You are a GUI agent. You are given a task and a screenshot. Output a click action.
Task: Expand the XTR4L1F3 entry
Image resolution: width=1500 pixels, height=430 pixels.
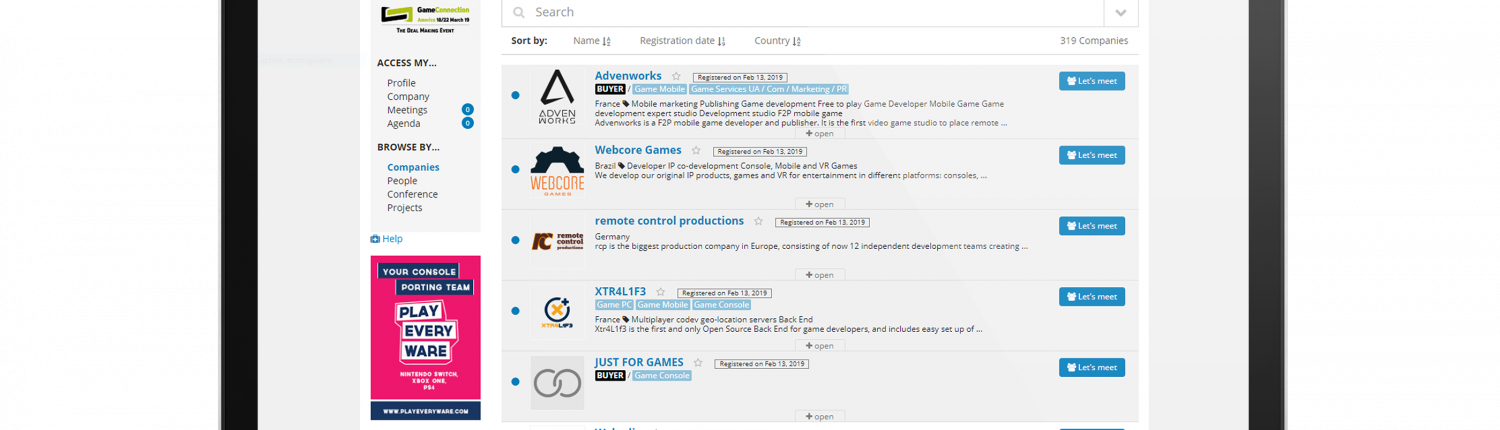pos(819,346)
